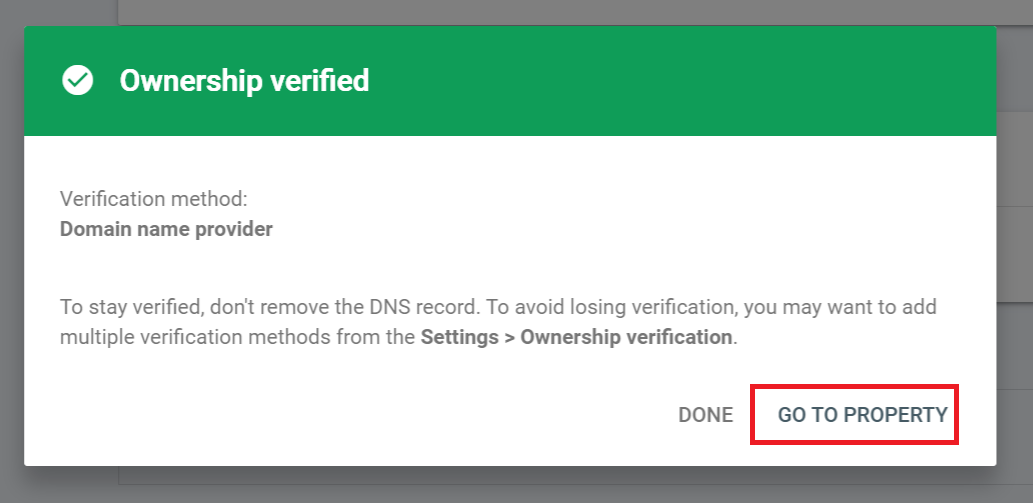Click the word "verified" in the heading
Image resolution: width=1033 pixels, height=503 pixels.
click(x=323, y=80)
